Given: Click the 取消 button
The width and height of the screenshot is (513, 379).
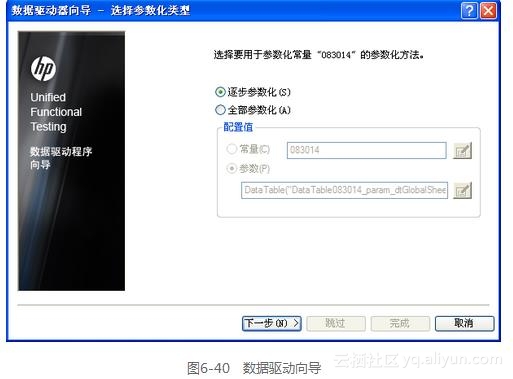Looking at the screenshot, I should coord(464,323).
